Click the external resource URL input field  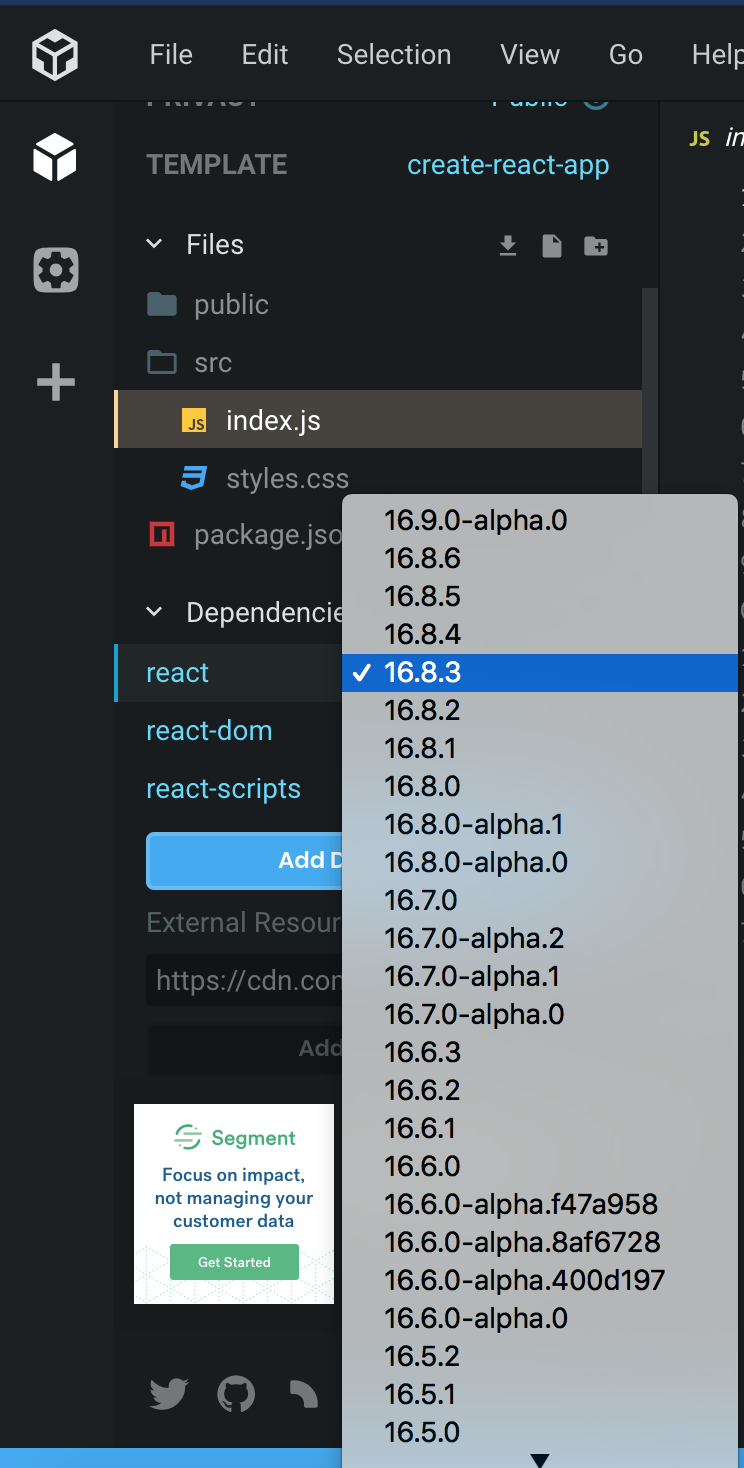pos(245,980)
